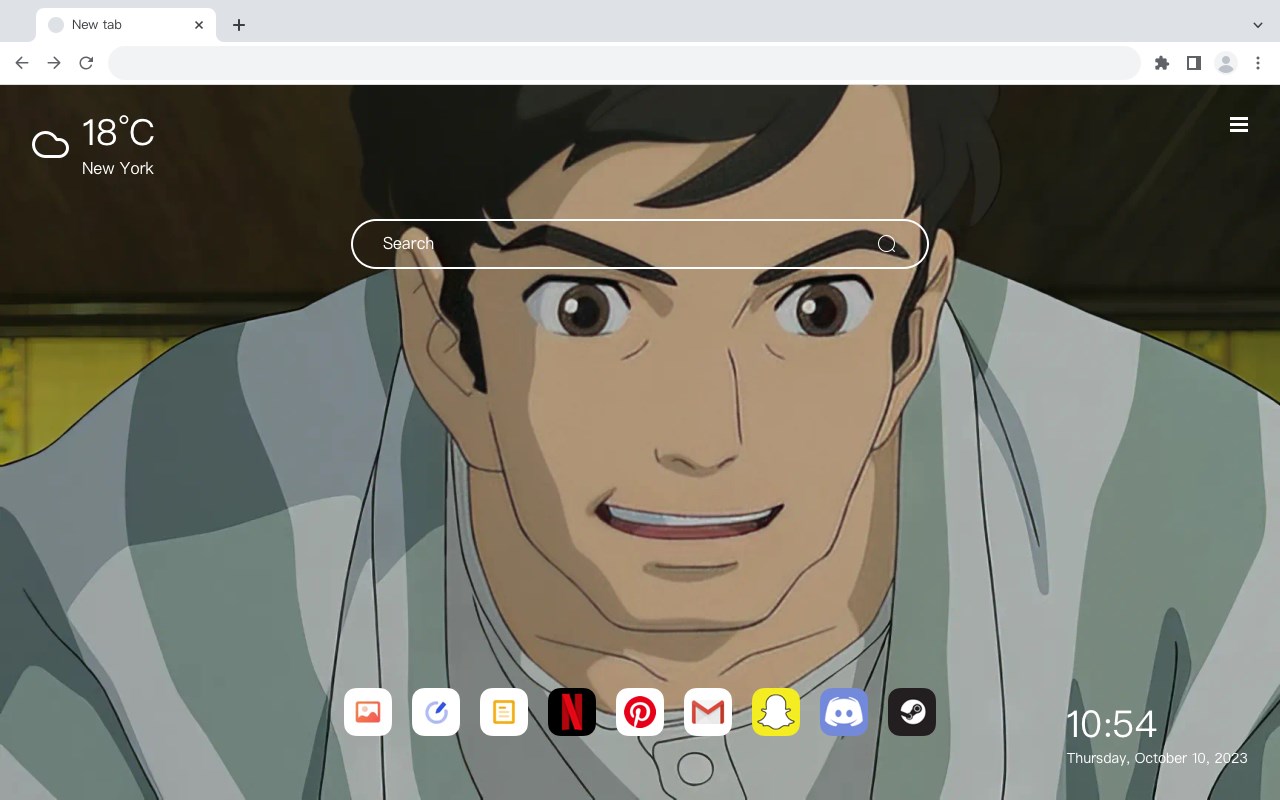Toggle the browser side panel
The image size is (1280, 800).
click(x=1193, y=63)
